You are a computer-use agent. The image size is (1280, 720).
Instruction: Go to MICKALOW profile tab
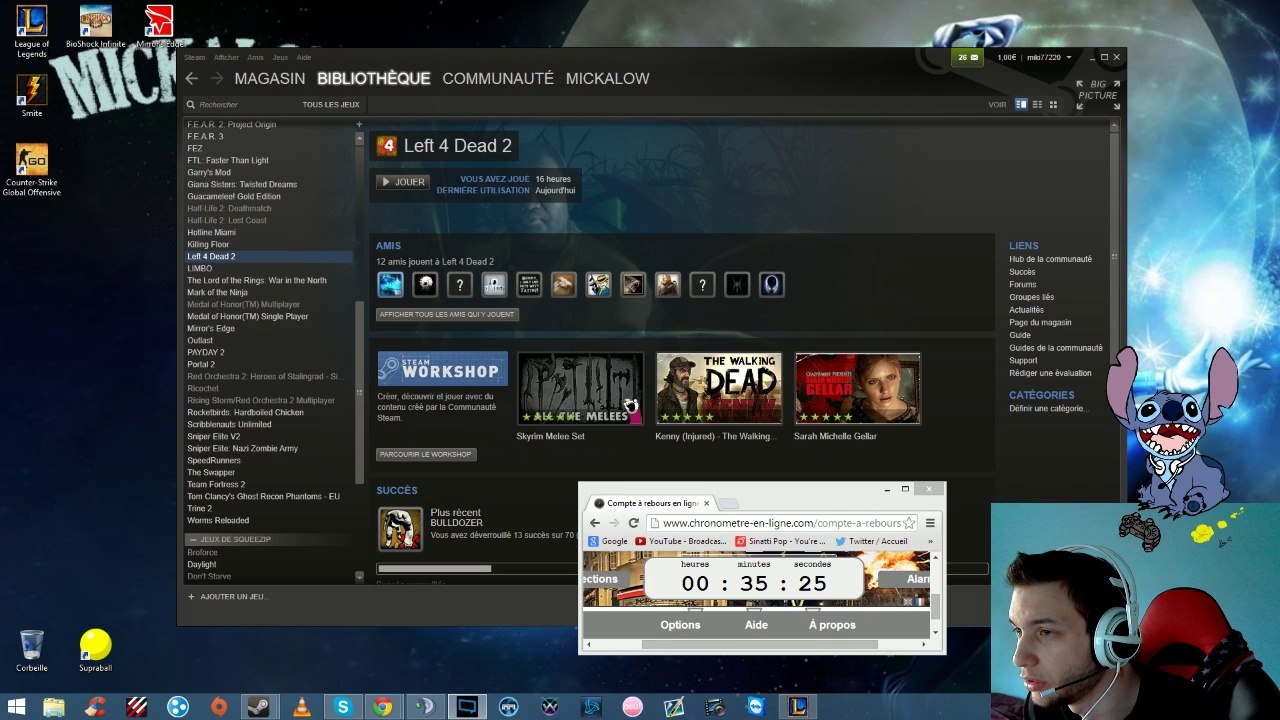[x=608, y=78]
